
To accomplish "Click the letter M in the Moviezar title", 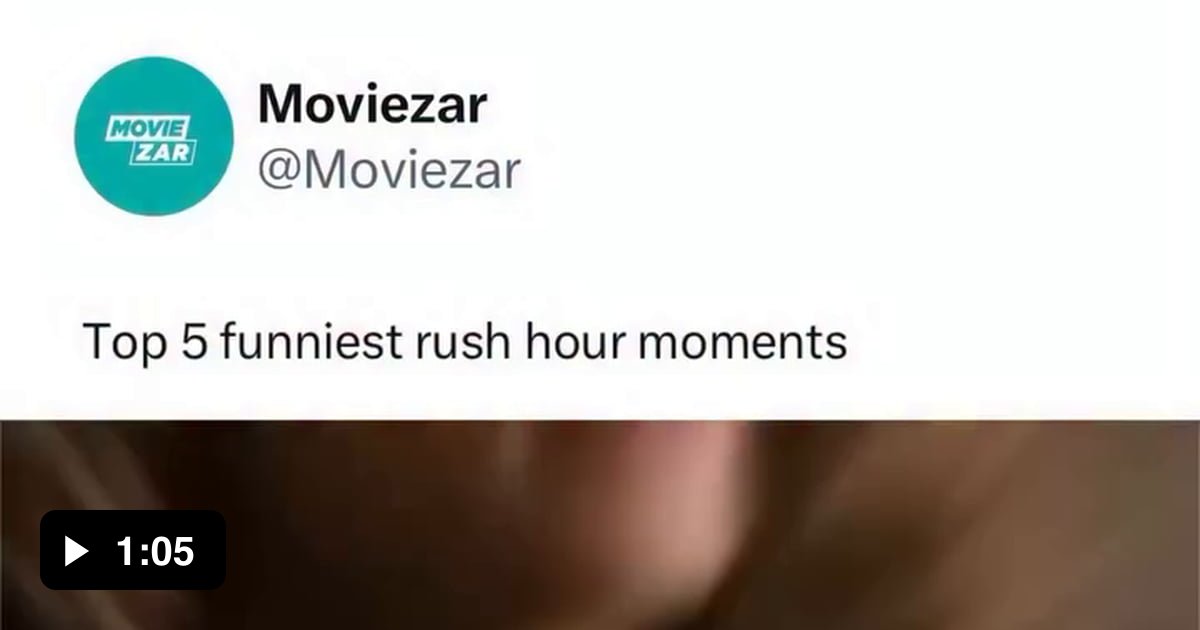I will (279, 104).
